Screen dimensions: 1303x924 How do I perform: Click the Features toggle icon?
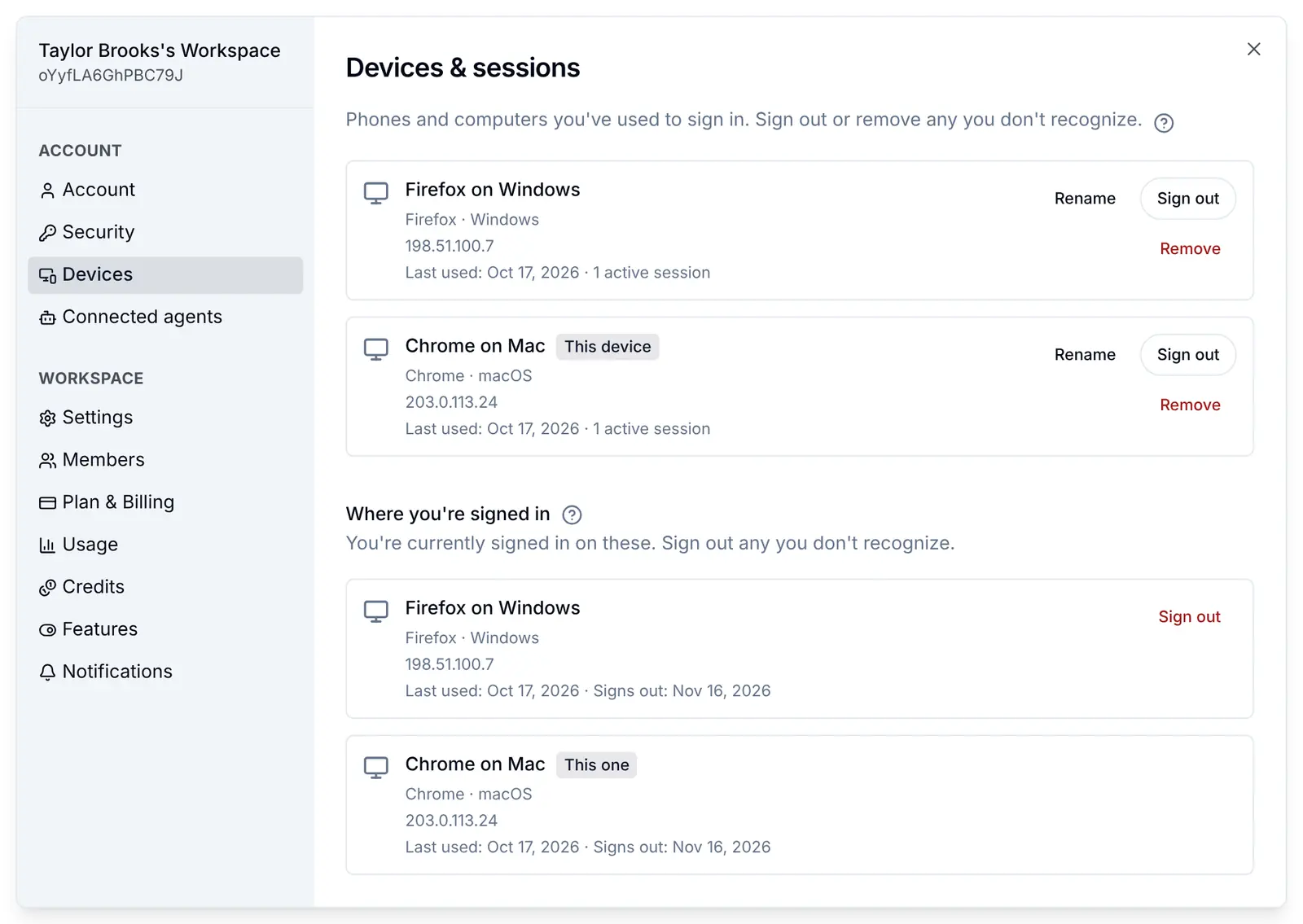[47, 629]
